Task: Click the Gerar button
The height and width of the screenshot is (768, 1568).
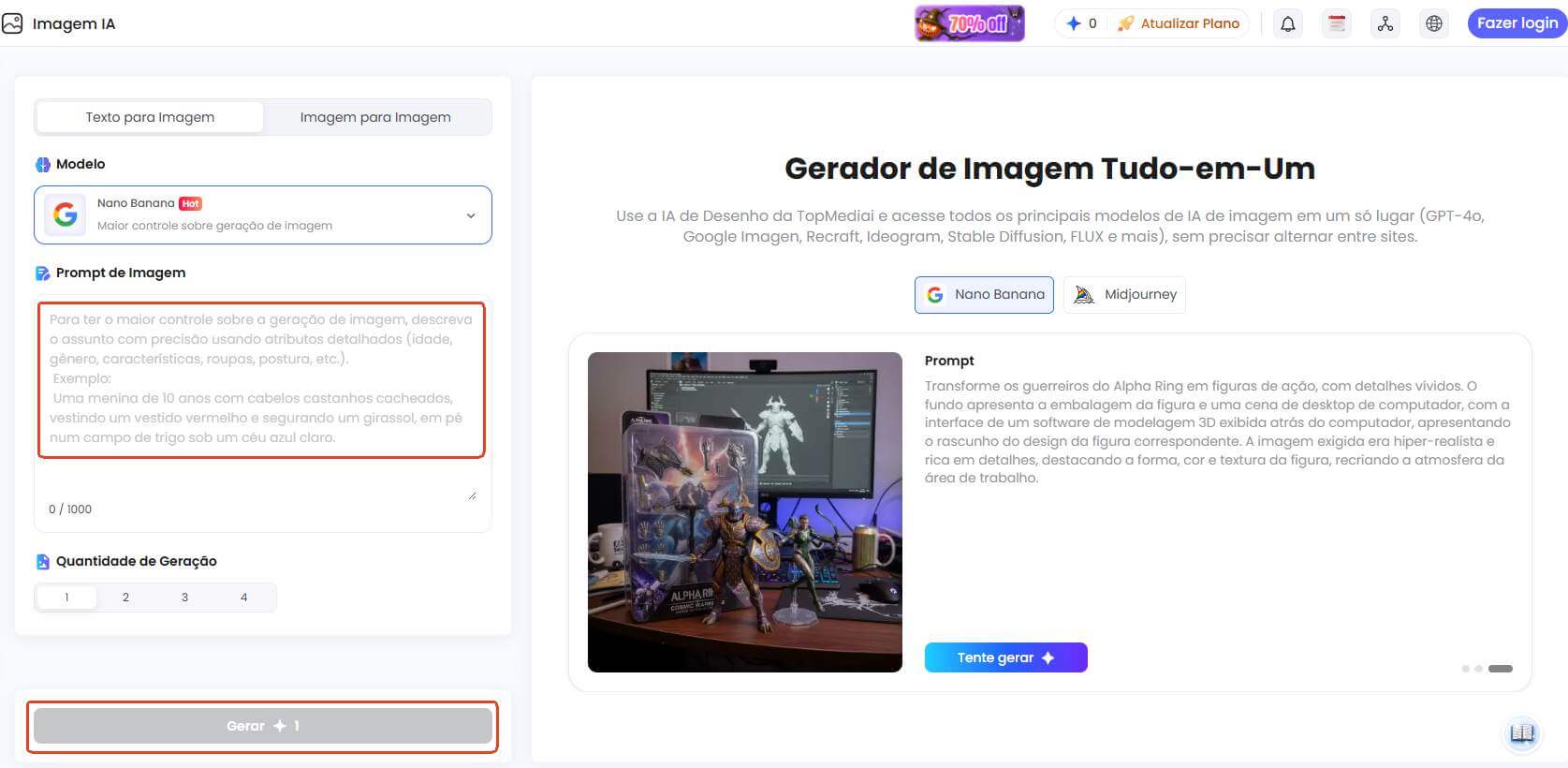Action: pyautogui.click(x=263, y=726)
